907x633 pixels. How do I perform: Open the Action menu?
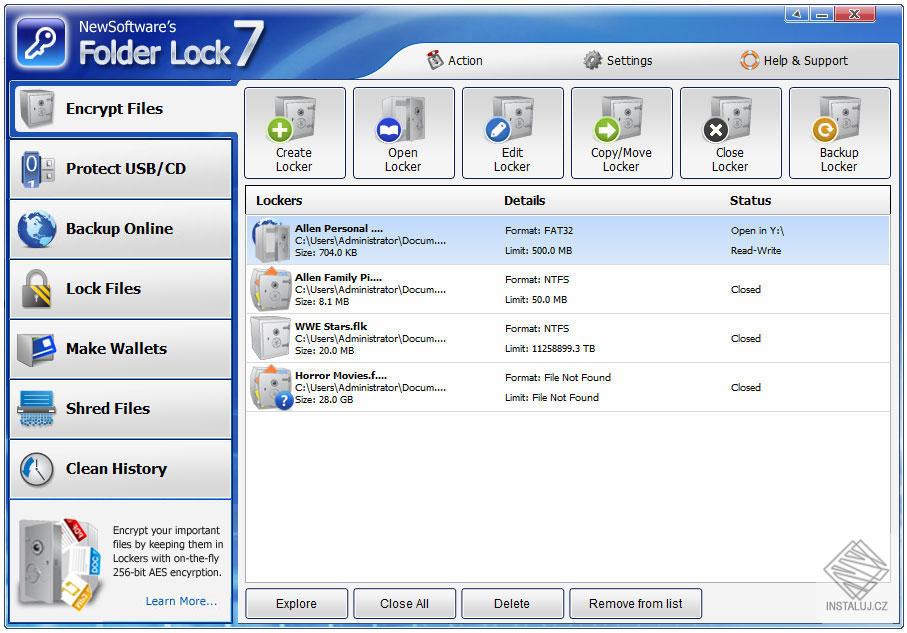point(456,60)
